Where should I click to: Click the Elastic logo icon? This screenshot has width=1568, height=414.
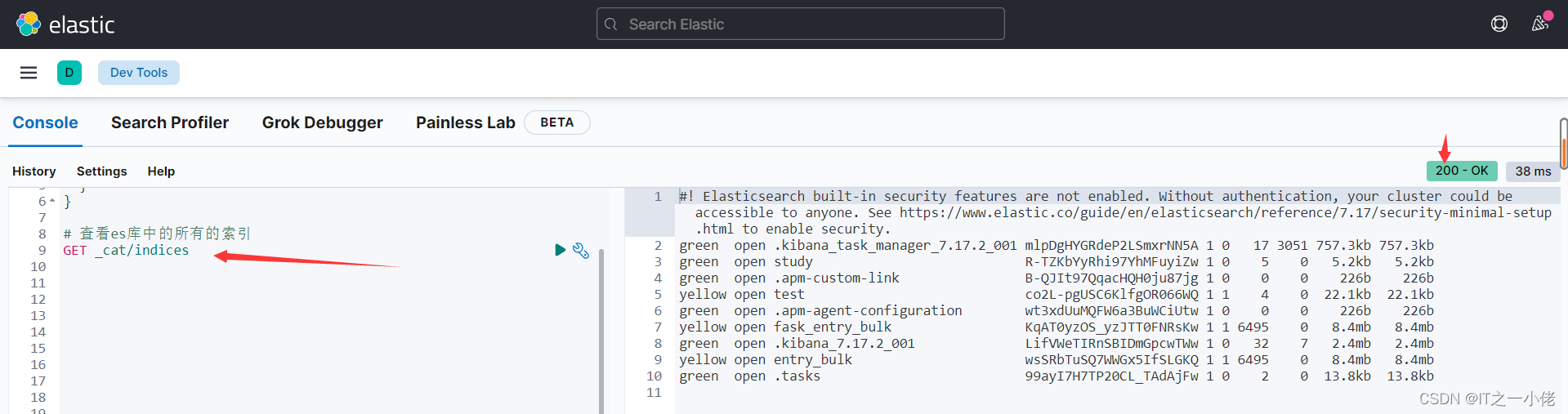coord(29,24)
